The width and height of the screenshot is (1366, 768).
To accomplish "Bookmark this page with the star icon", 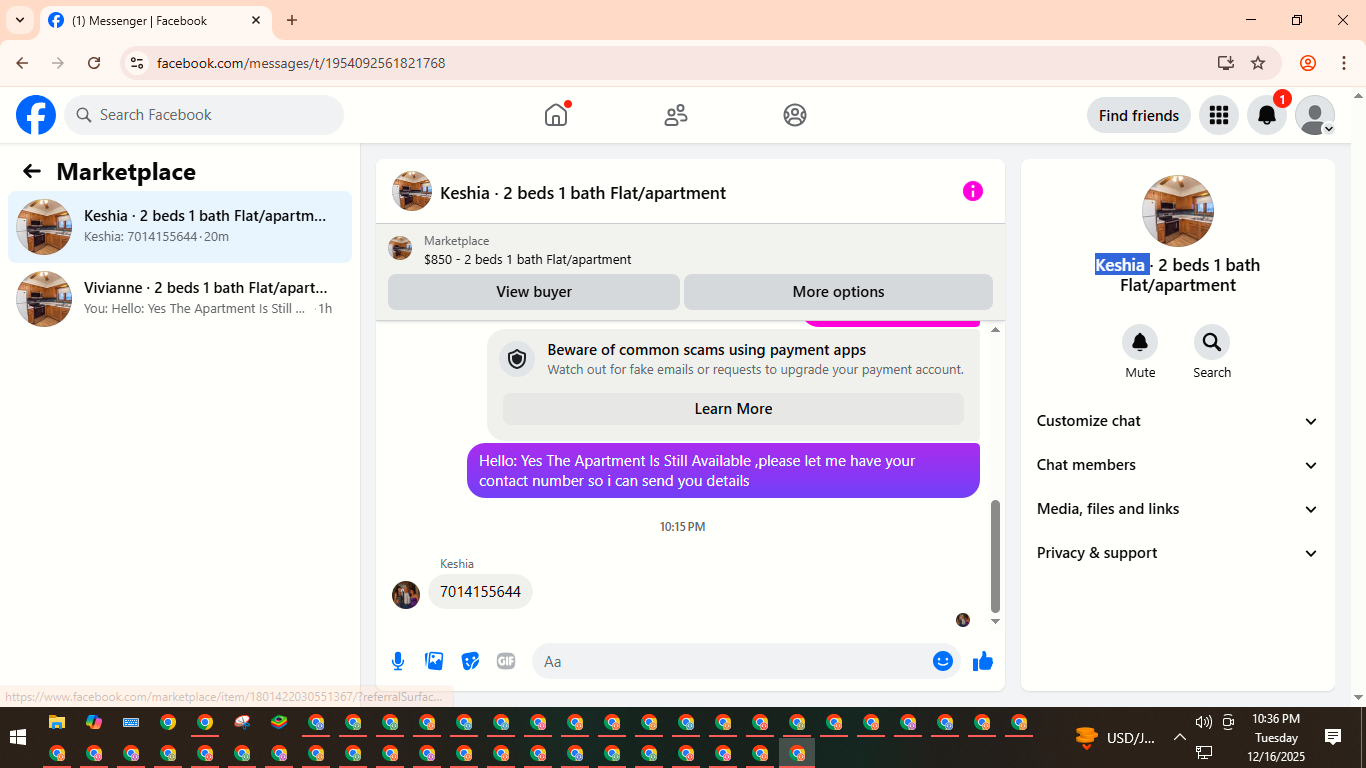I will click(x=1258, y=63).
